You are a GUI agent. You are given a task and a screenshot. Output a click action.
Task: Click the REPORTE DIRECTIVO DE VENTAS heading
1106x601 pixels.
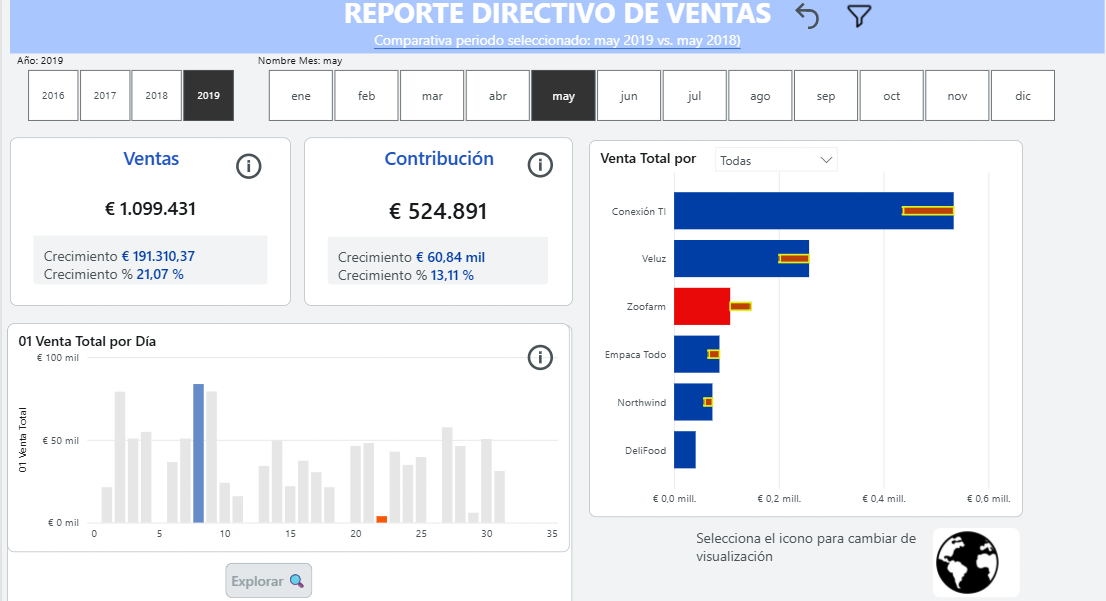coord(557,13)
